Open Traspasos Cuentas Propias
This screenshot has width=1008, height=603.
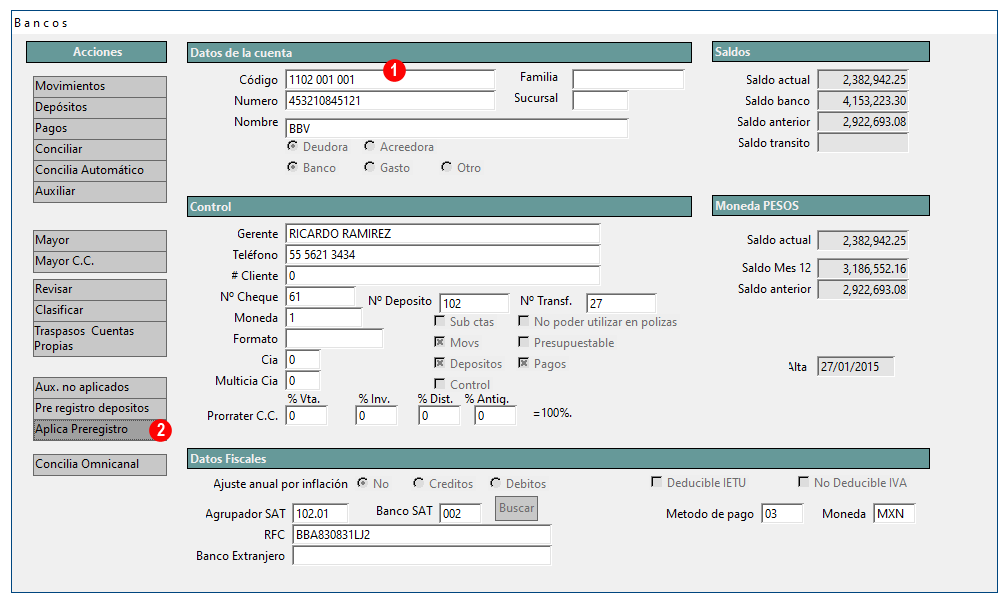[100, 339]
